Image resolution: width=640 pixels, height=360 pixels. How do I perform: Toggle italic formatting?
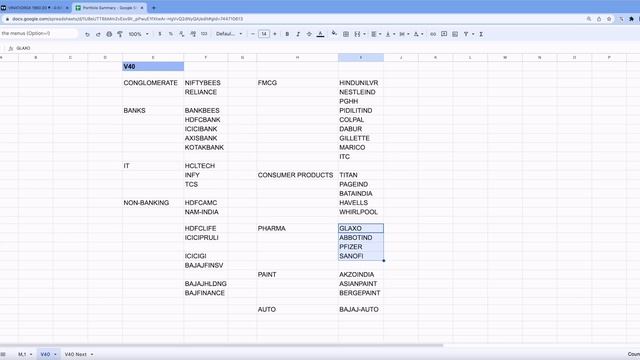pos(298,34)
